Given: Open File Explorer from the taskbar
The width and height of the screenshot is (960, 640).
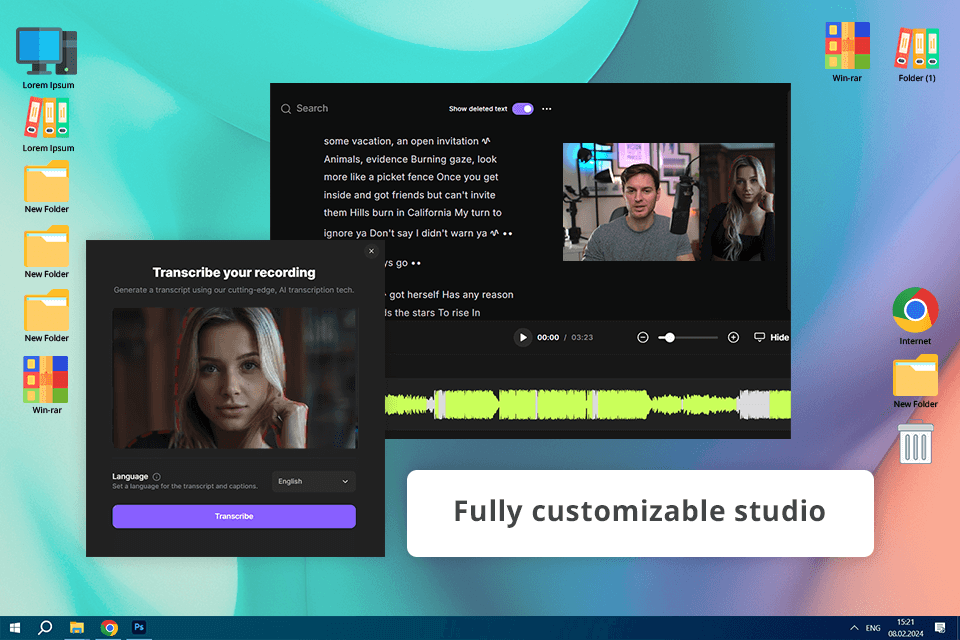Looking at the screenshot, I should 77,628.
